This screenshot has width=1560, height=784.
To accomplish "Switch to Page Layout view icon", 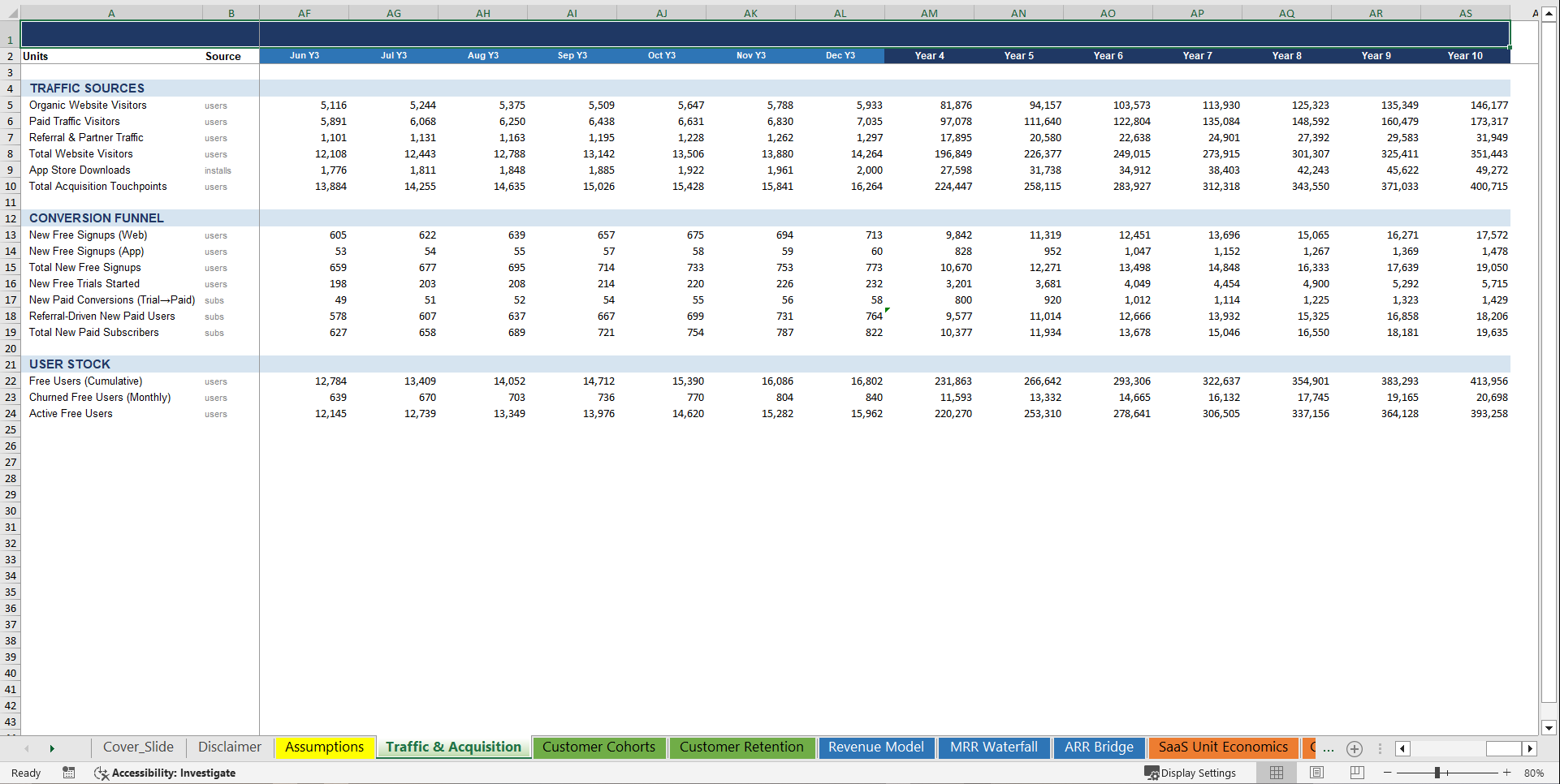I will (1316, 773).
